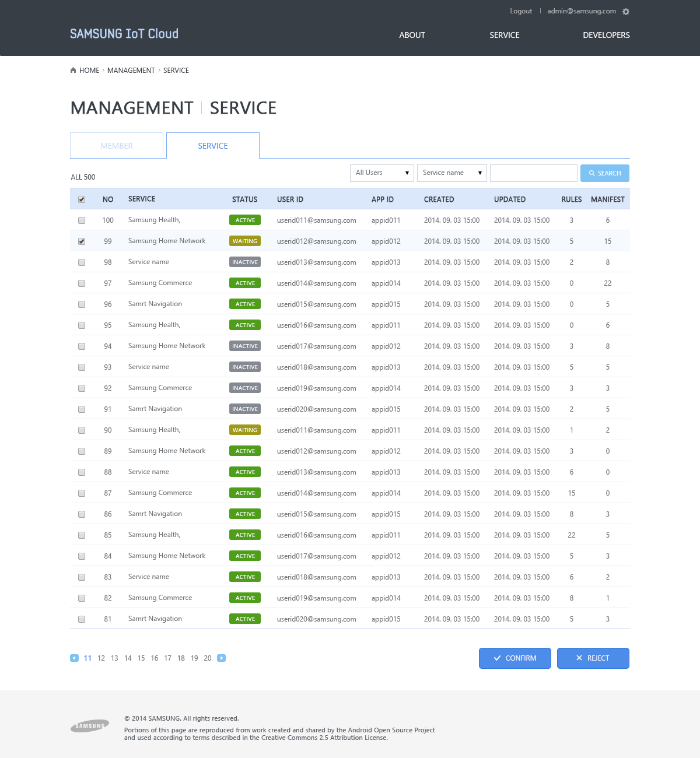The image size is (700, 758).
Task: Tick the checkbox for row 96
Action: (82, 305)
